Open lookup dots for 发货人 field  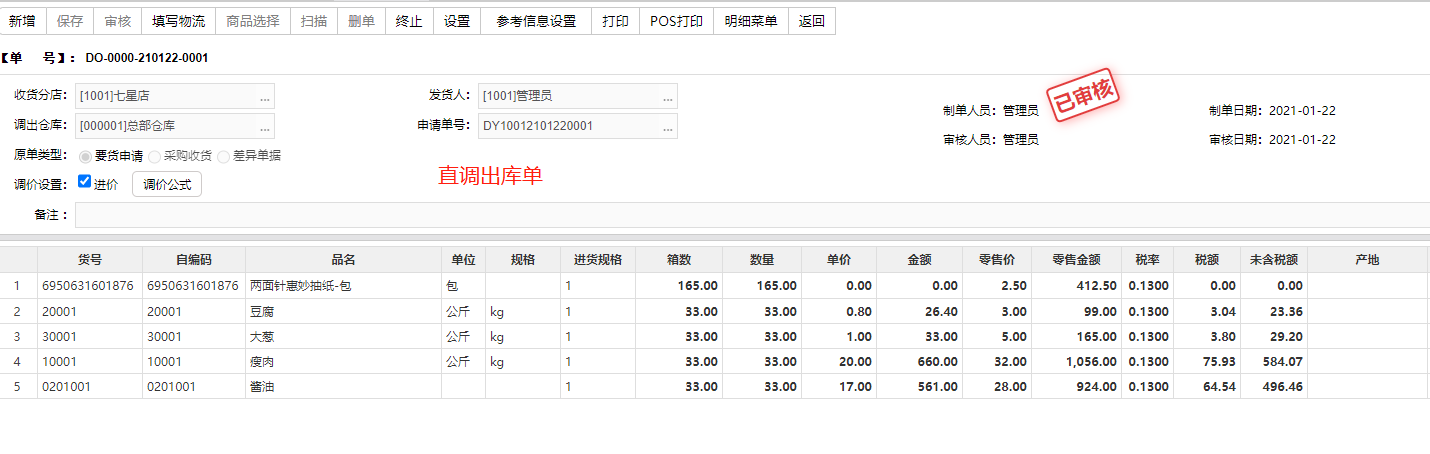pyautogui.click(x=668, y=97)
